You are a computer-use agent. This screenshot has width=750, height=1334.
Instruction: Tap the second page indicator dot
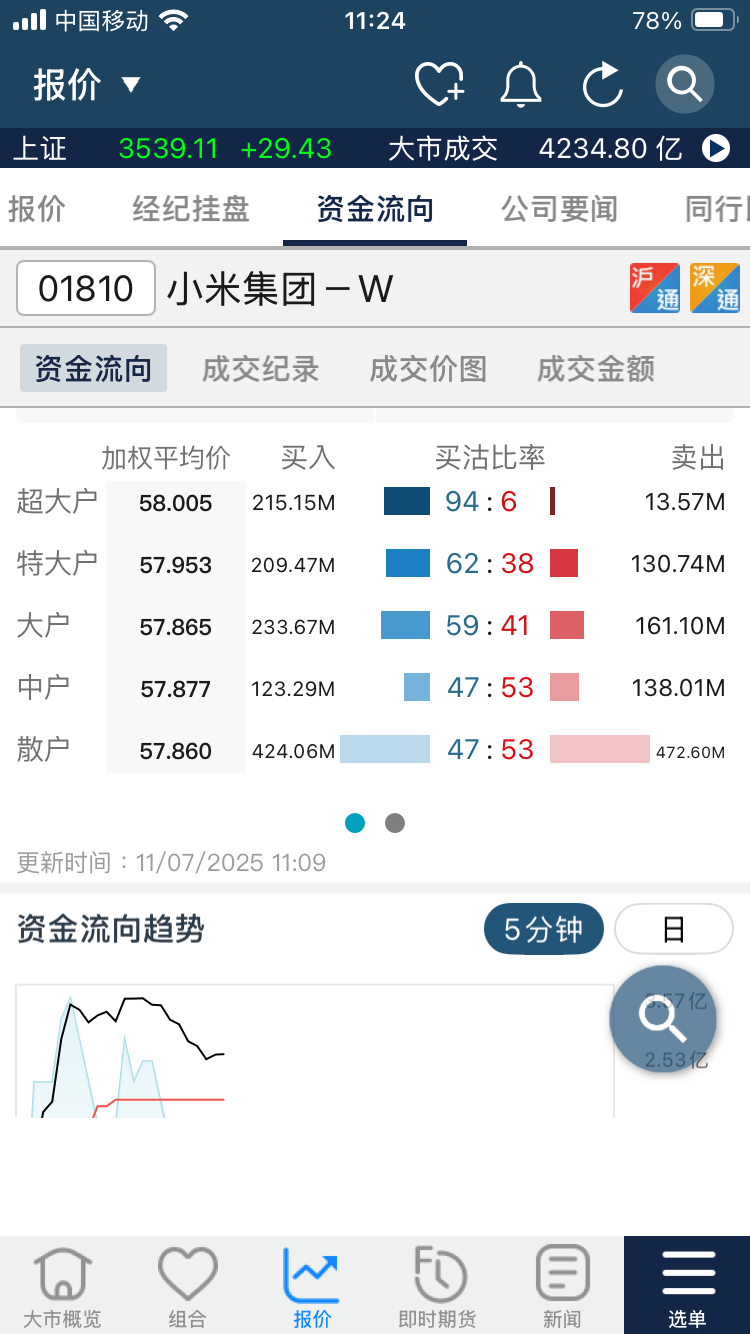pos(395,823)
